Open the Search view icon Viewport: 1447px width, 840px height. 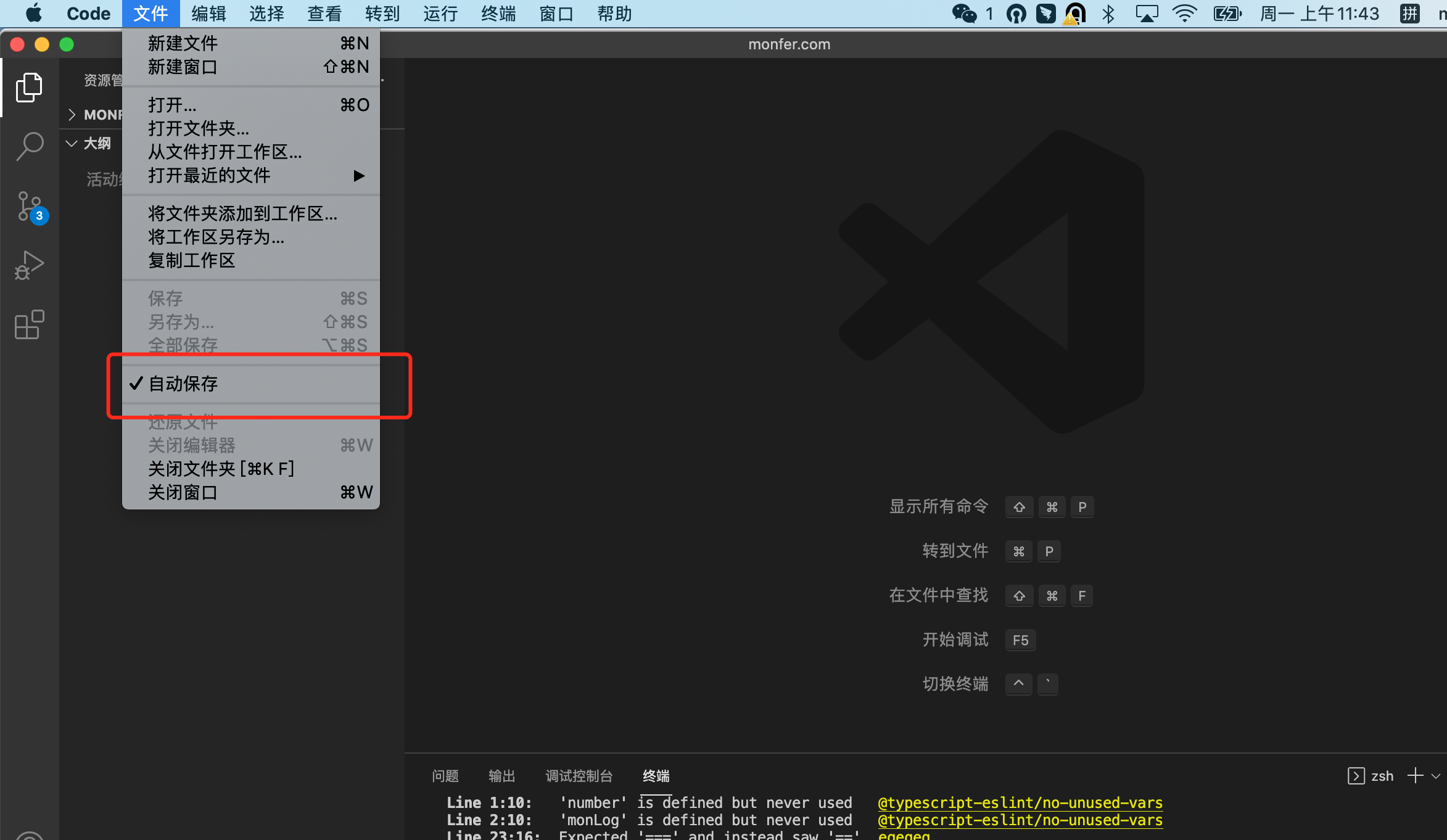29,147
